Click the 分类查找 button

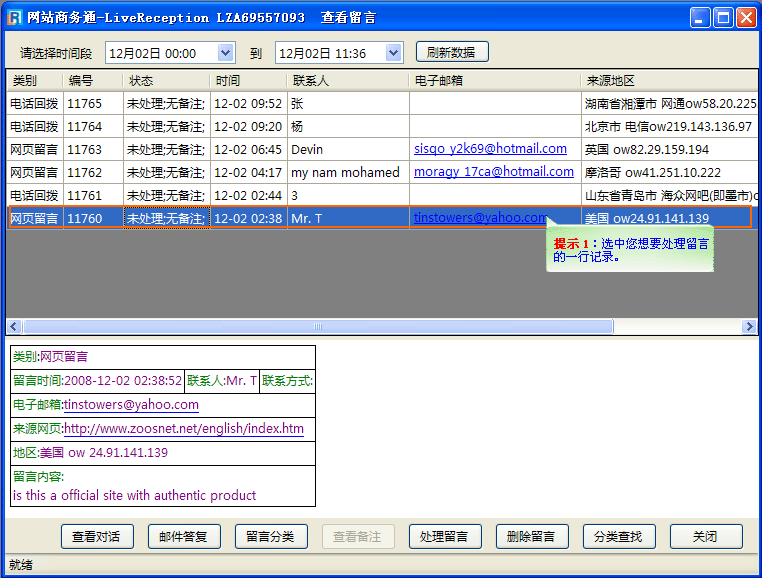(619, 537)
